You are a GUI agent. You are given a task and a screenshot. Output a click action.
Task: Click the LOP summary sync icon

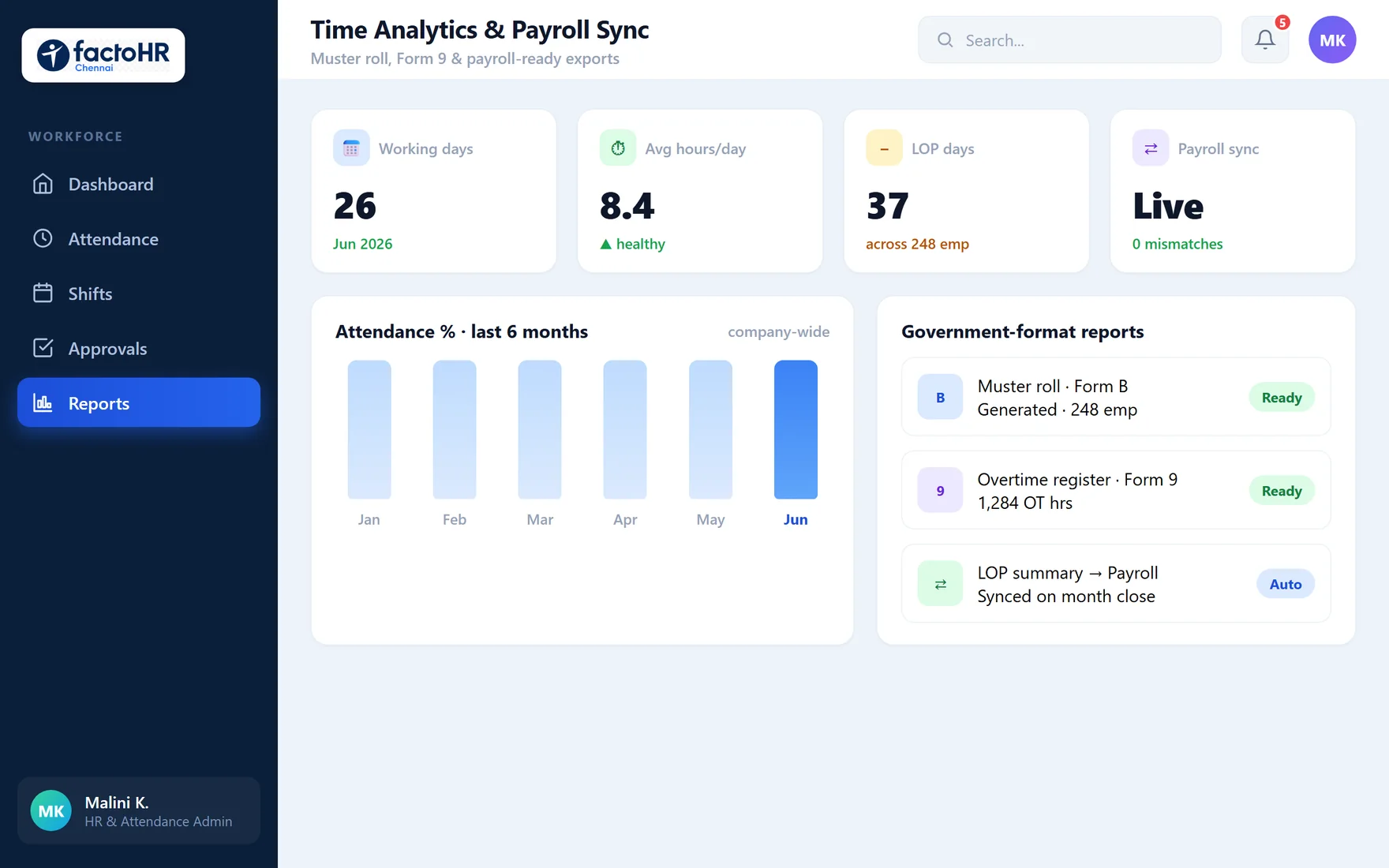[940, 584]
